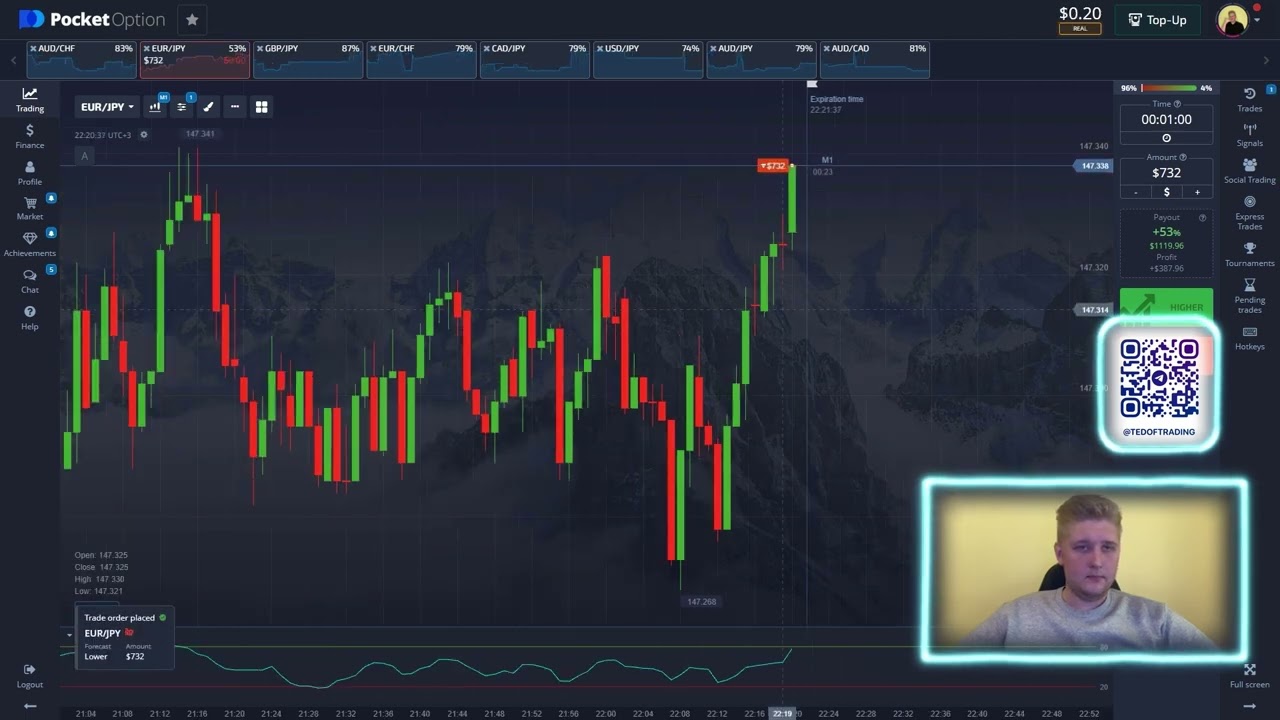
Task: Click the Top-Up button
Action: [1157, 19]
